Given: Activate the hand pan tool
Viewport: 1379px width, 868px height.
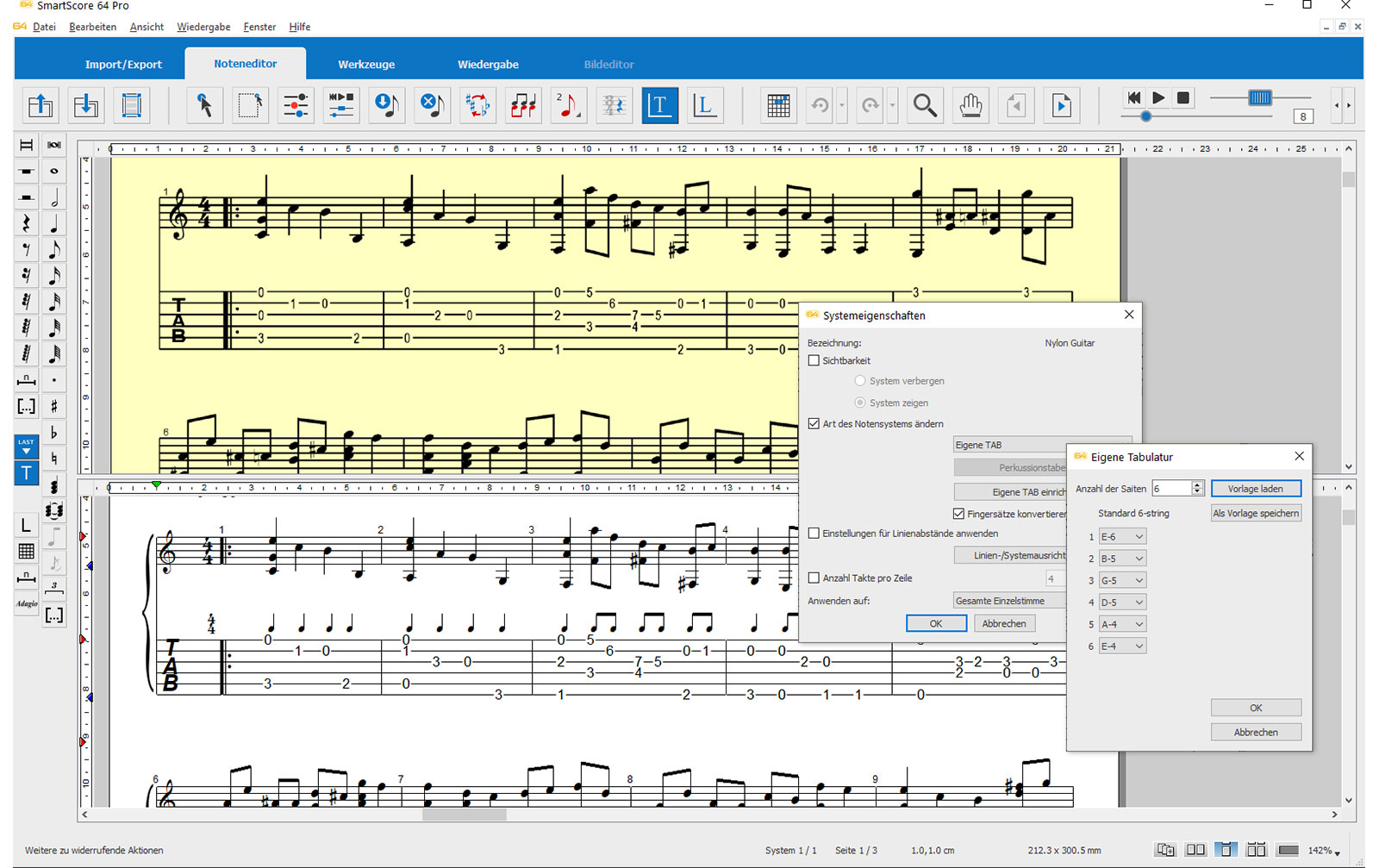Looking at the screenshot, I should pos(970,105).
